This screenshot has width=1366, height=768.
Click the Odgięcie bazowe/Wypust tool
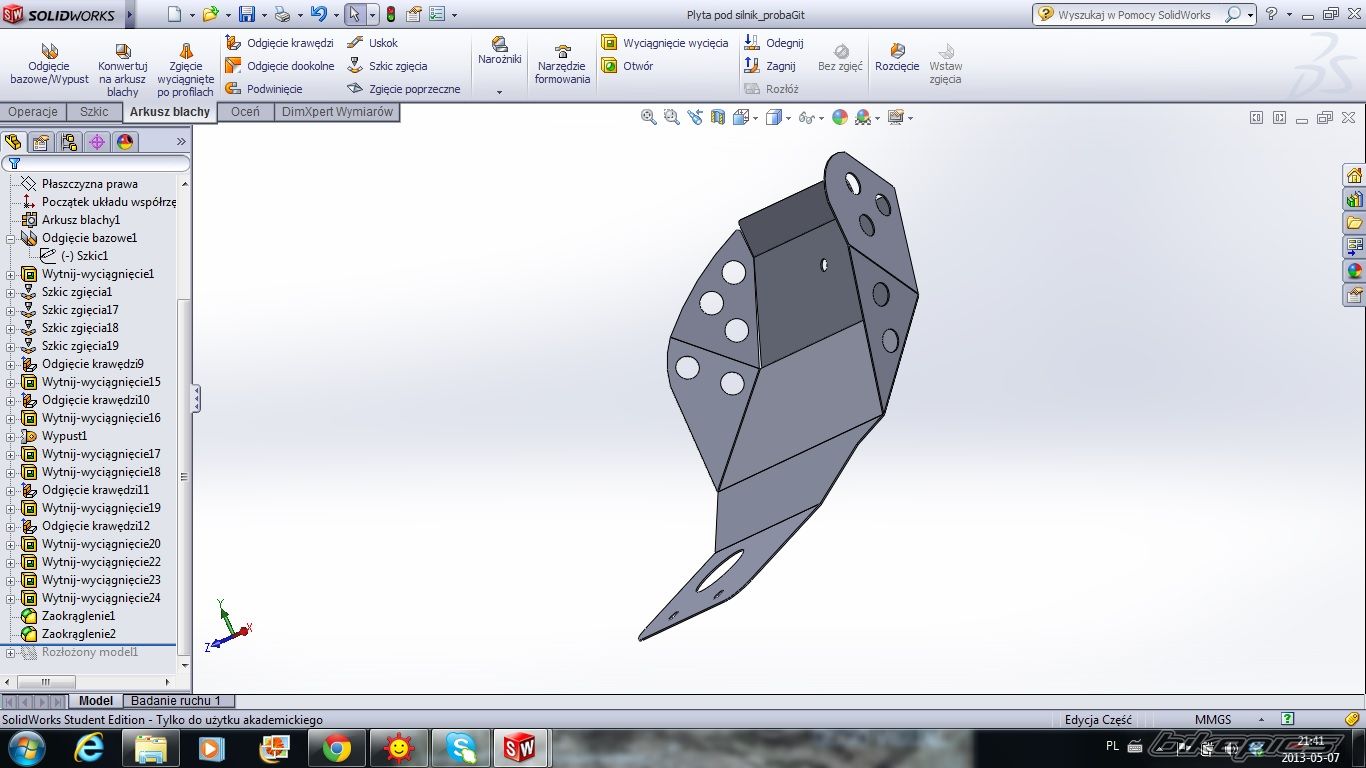coord(49,63)
